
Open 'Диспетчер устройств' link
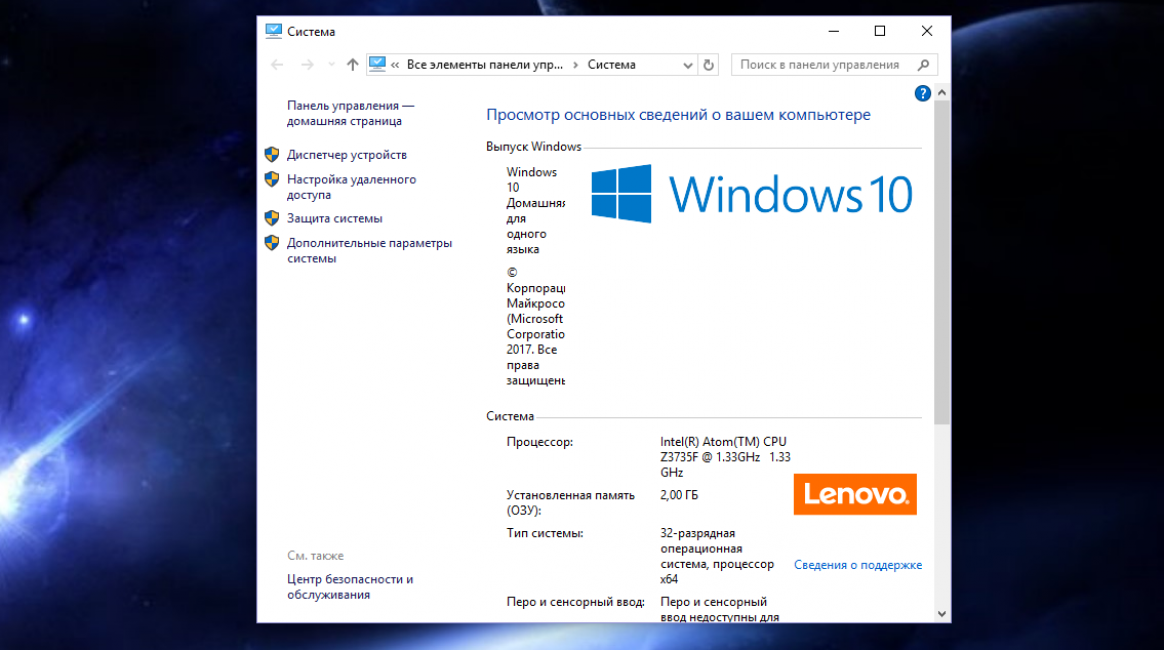[x=347, y=155]
